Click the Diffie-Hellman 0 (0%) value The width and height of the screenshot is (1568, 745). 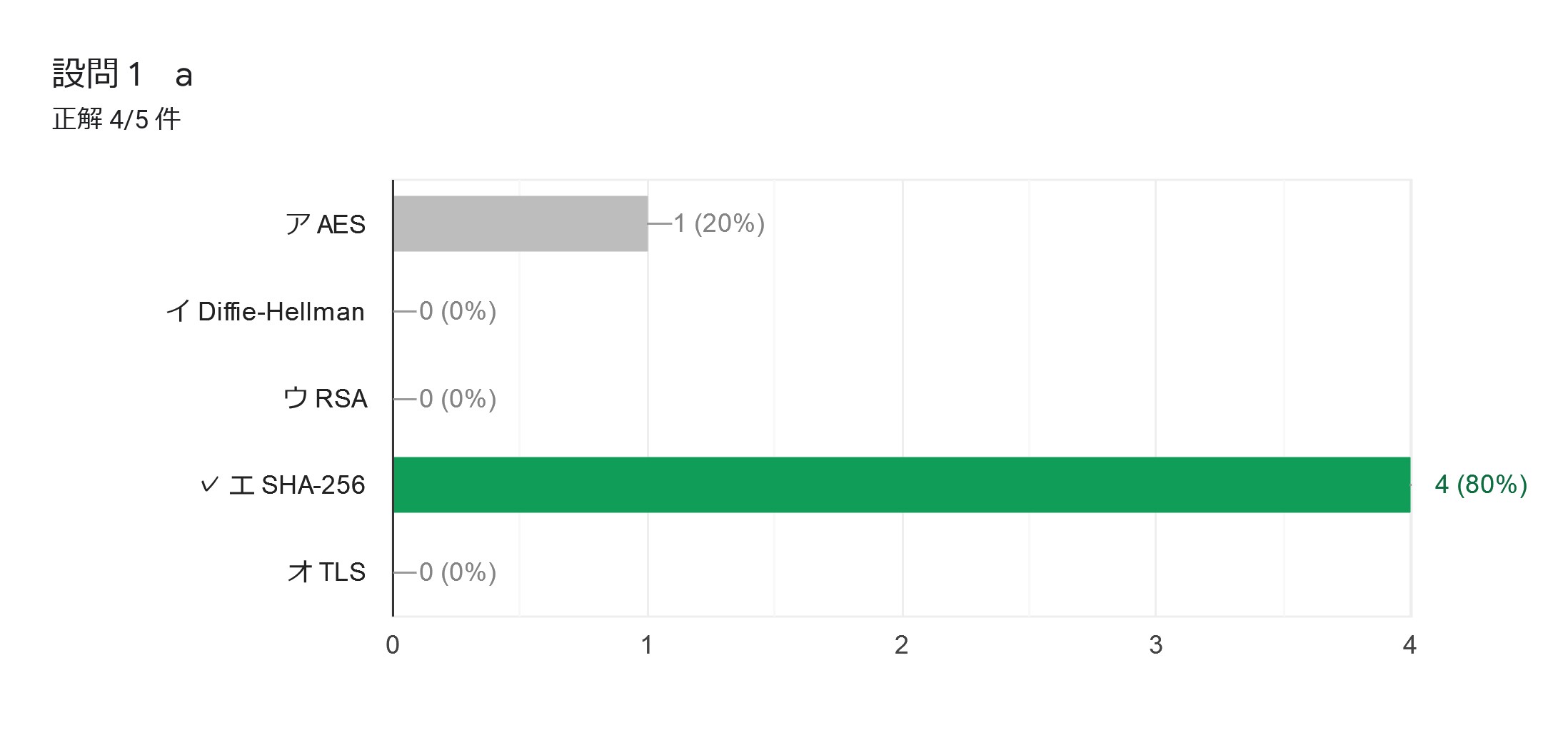click(x=458, y=311)
